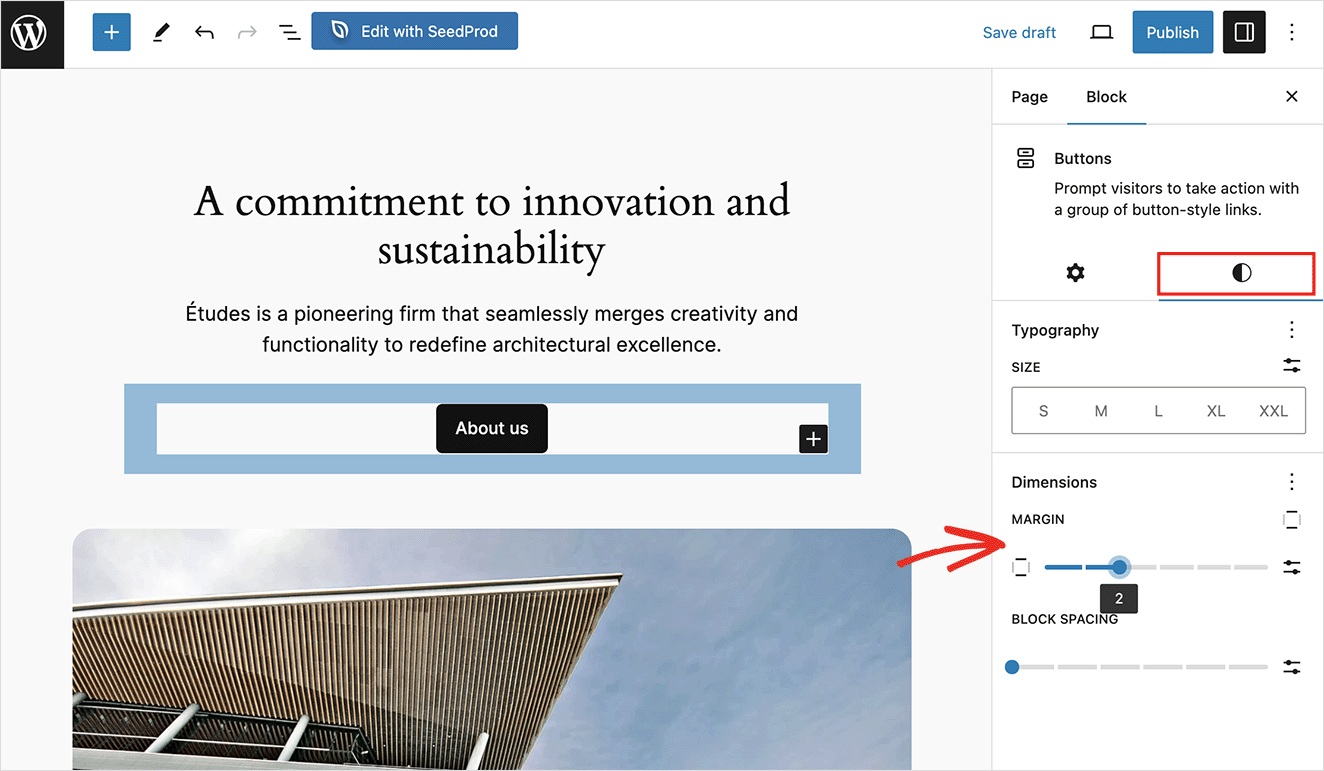1324x771 pixels.
Task: Open the editor options kebab menu
Action: pos(1292,32)
